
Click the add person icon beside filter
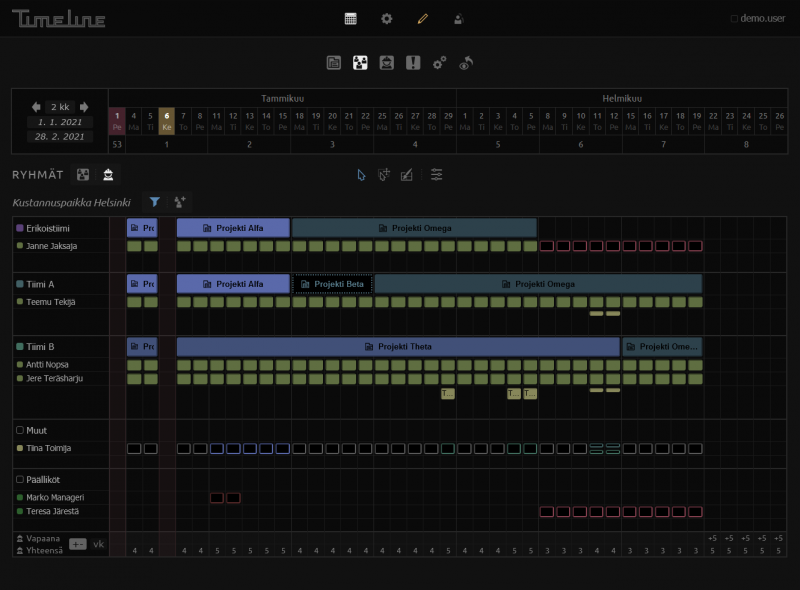pyautogui.click(x=180, y=202)
